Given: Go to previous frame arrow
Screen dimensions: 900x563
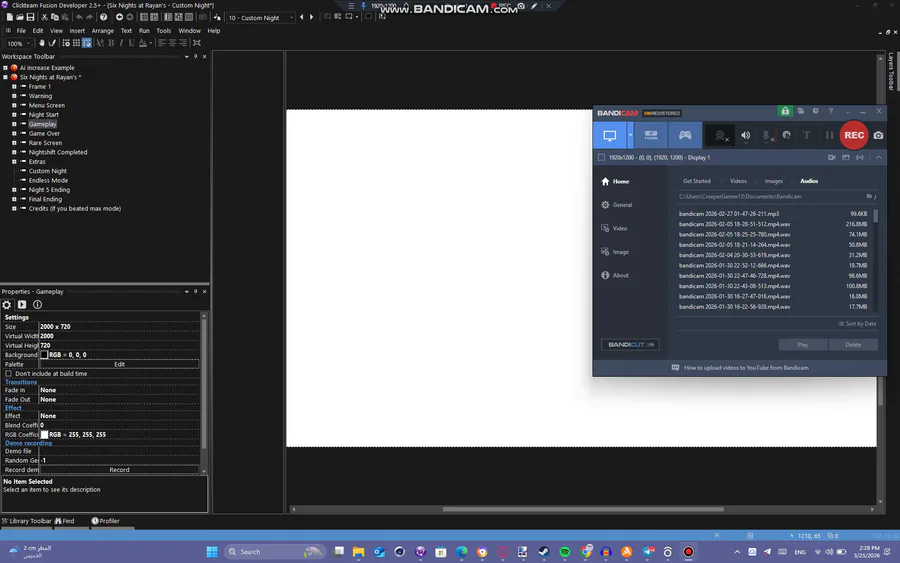Looking at the screenshot, I should click(x=302, y=17).
